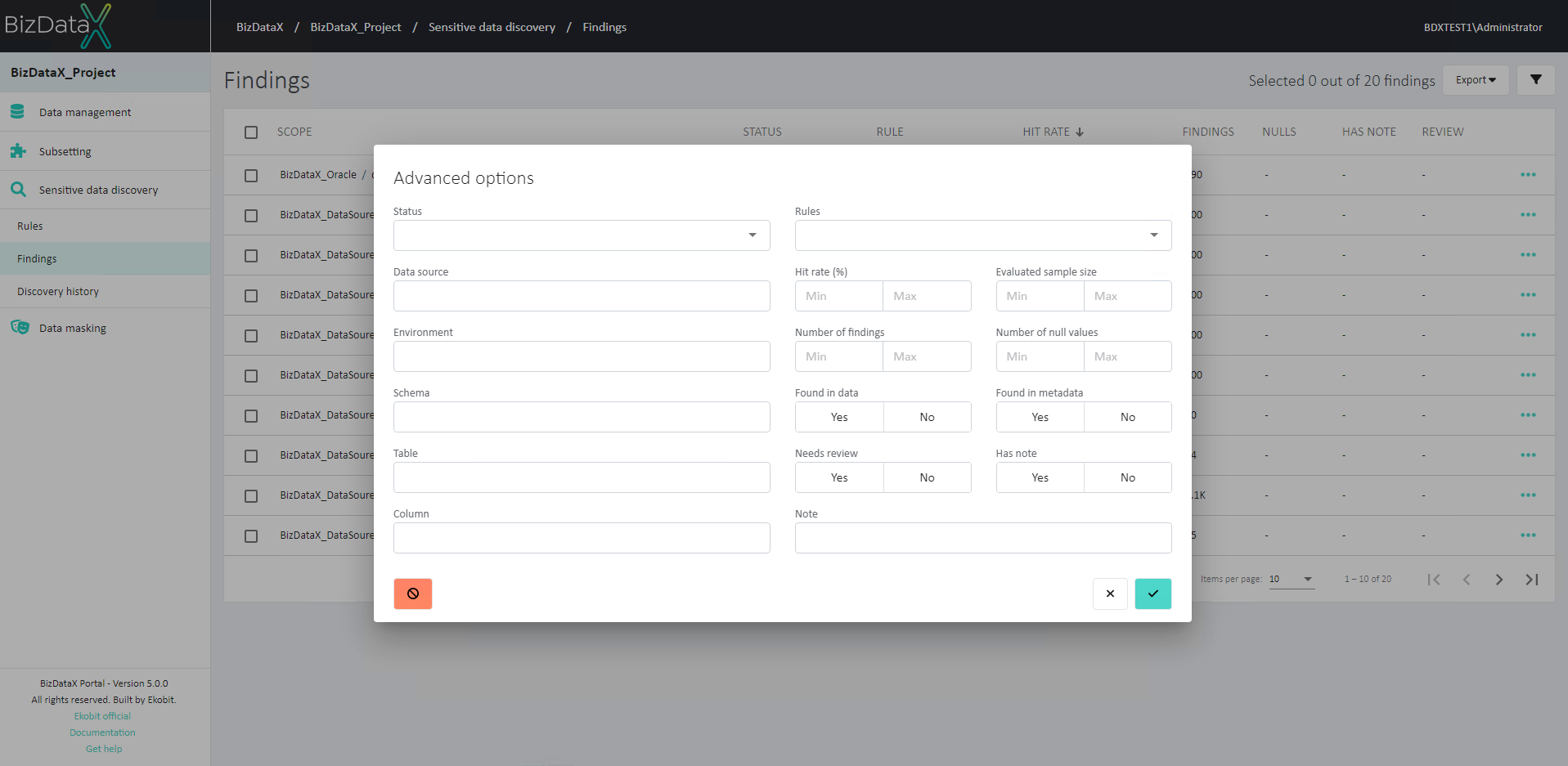Click the Data management database icon
The image size is (1568, 766).
18,111
